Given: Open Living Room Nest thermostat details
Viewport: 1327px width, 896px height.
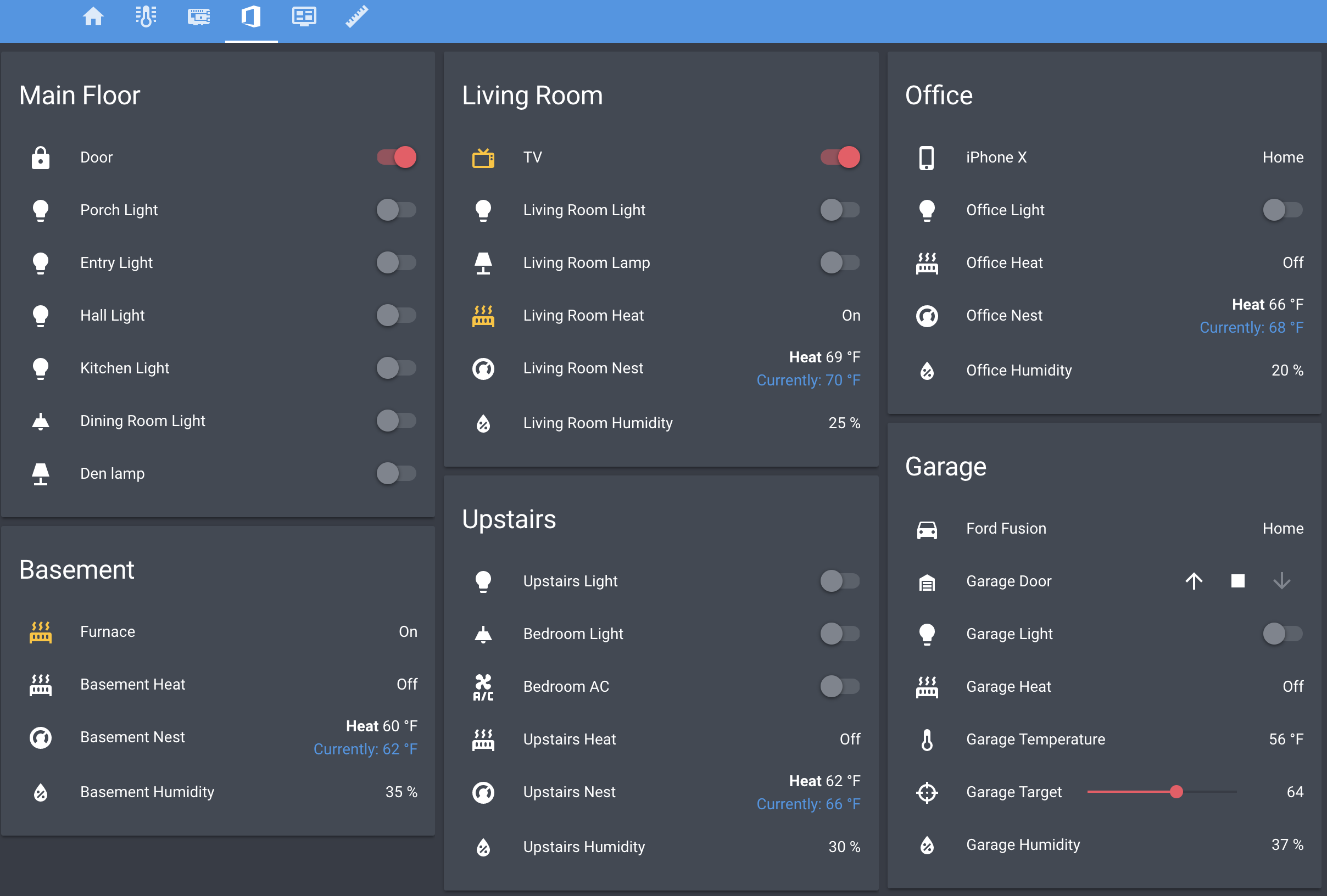Looking at the screenshot, I should 583,369.
